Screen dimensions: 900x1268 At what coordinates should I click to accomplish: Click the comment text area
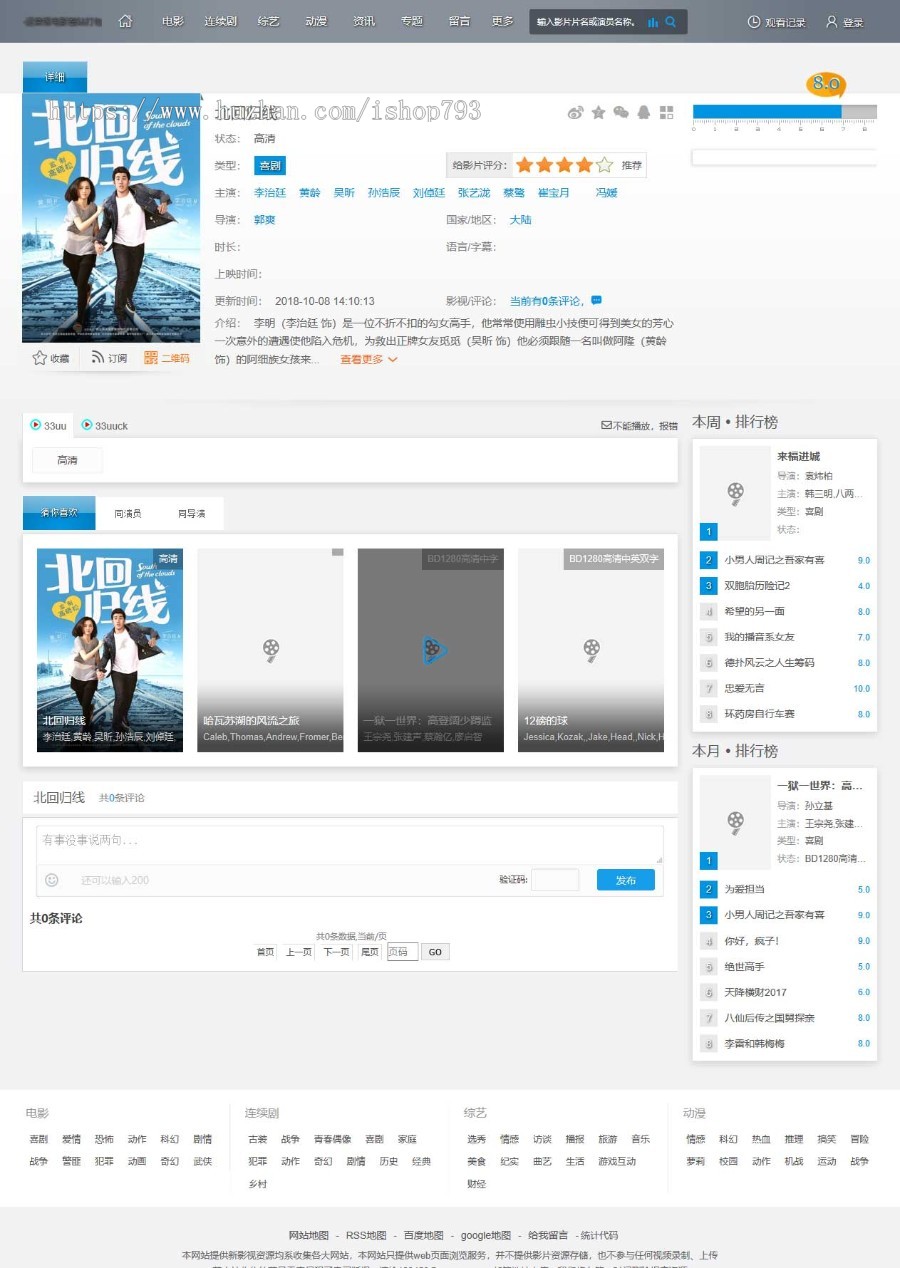click(x=349, y=844)
